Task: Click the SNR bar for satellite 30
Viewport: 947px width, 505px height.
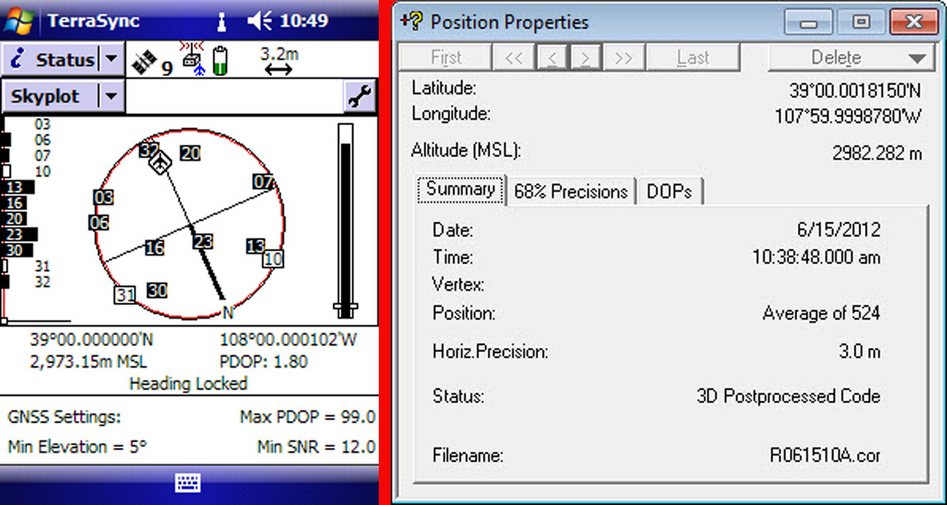Action: (x=17, y=250)
